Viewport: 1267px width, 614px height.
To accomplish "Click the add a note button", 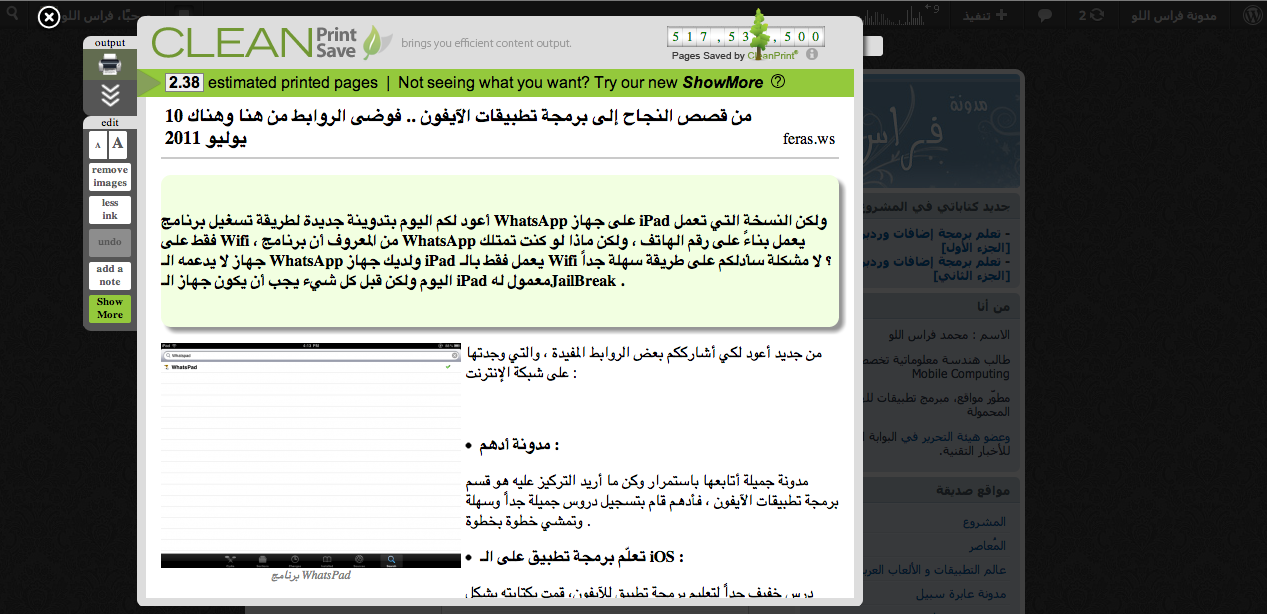I will [x=110, y=275].
